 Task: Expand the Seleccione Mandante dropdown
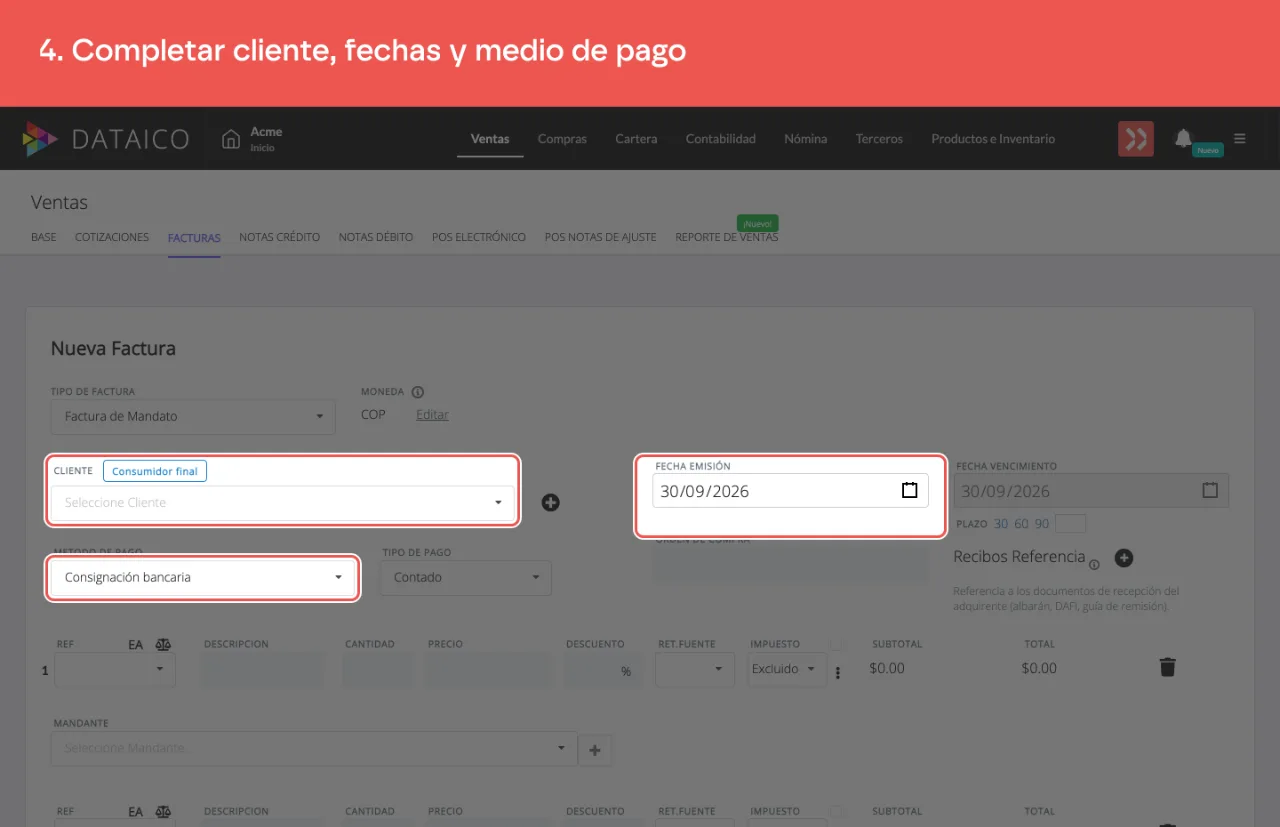click(314, 748)
